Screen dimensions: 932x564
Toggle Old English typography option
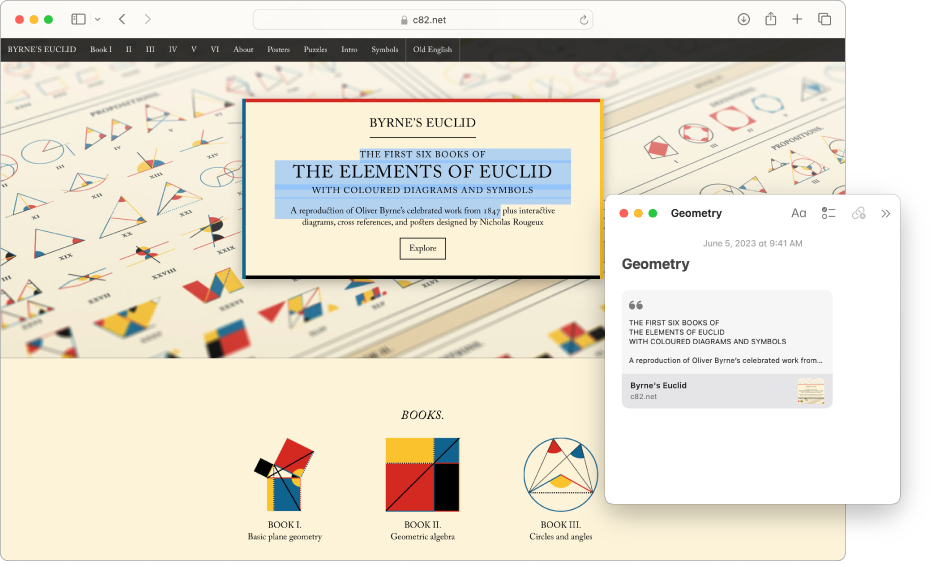click(x=432, y=49)
